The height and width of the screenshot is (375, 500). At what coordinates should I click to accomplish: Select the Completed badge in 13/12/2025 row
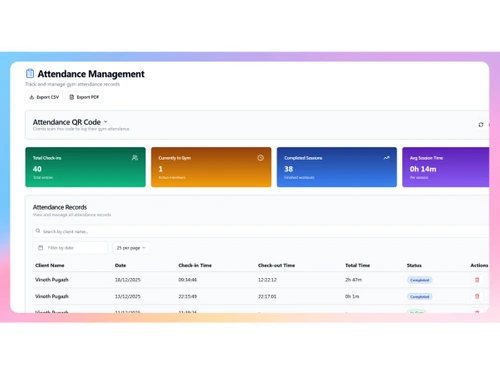(x=420, y=297)
